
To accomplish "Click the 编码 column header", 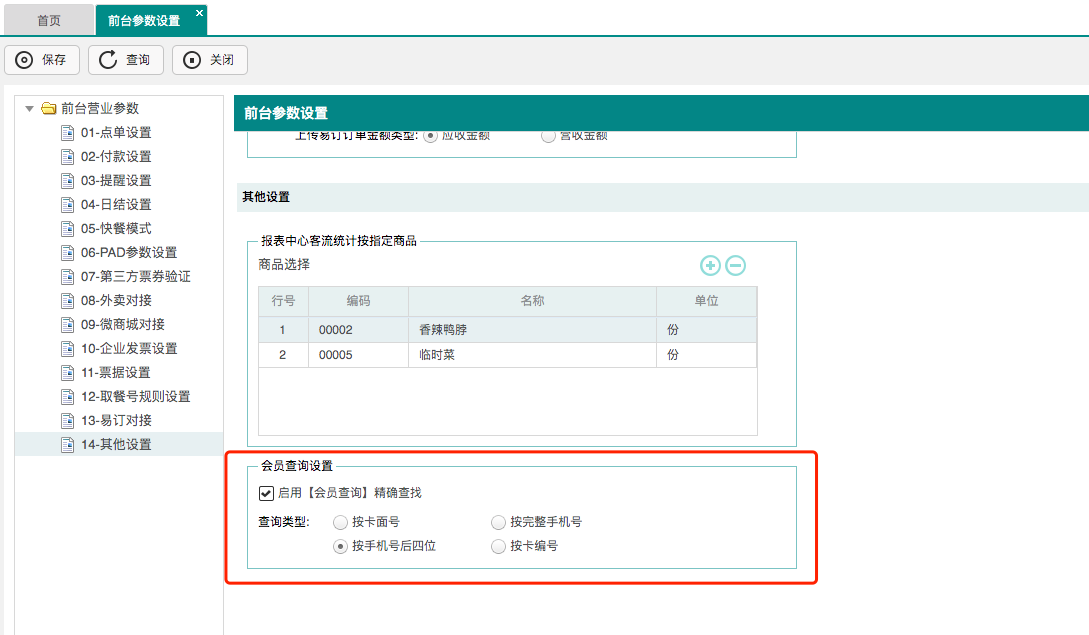I will pos(358,301).
